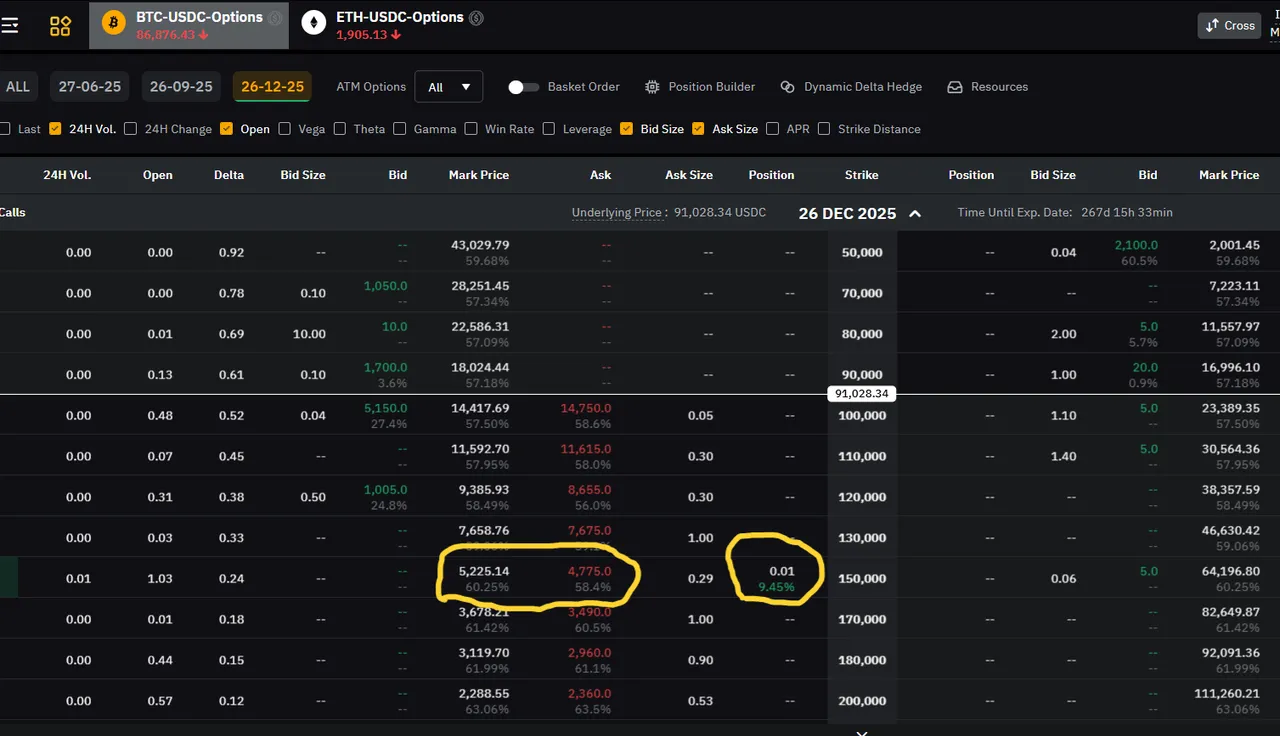This screenshot has height=736, width=1280.
Task: Click info icon beside ETH-USDC-Options
Action: click(477, 18)
